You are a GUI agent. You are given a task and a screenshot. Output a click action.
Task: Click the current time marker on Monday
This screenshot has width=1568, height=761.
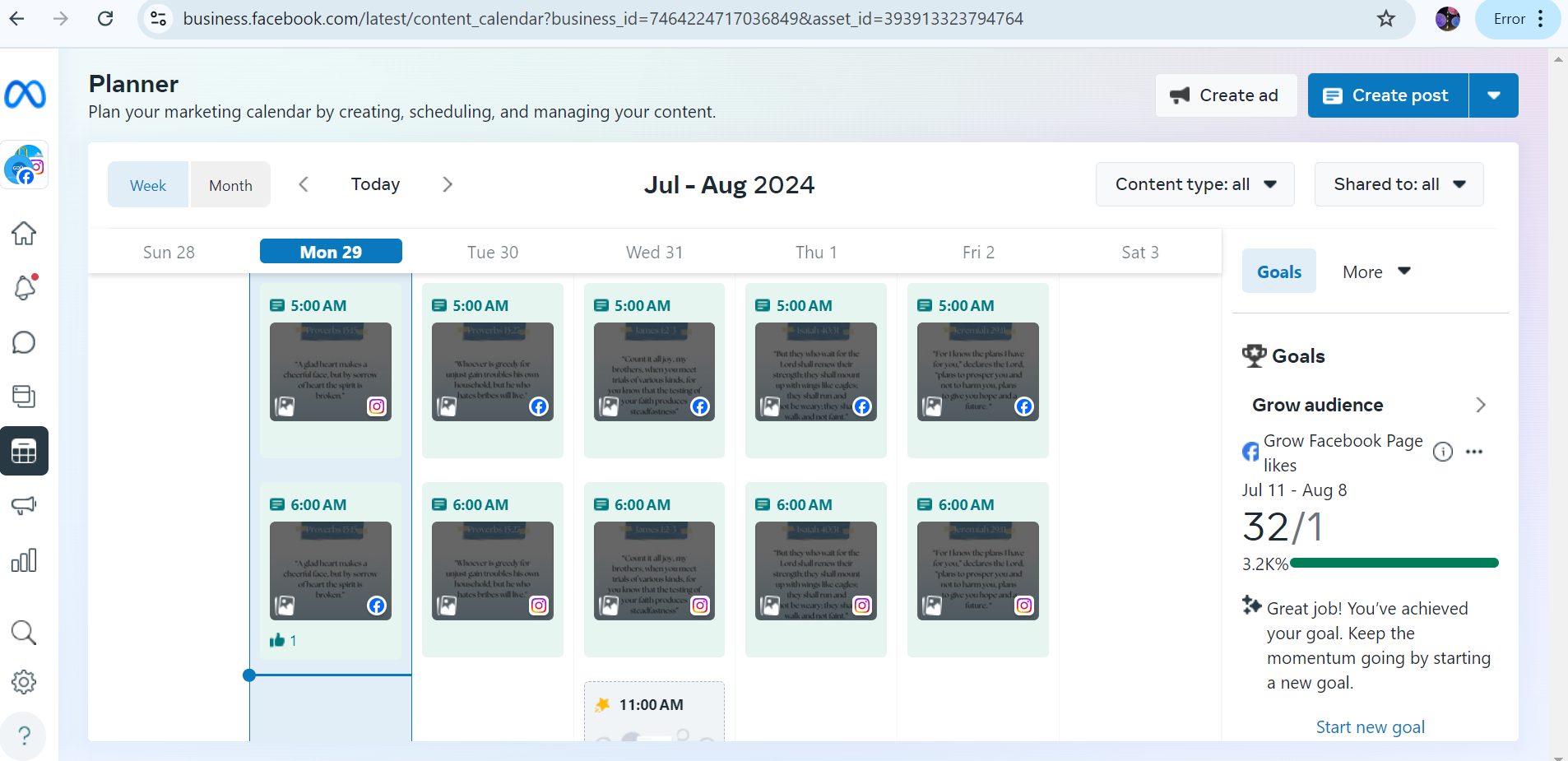(x=249, y=675)
